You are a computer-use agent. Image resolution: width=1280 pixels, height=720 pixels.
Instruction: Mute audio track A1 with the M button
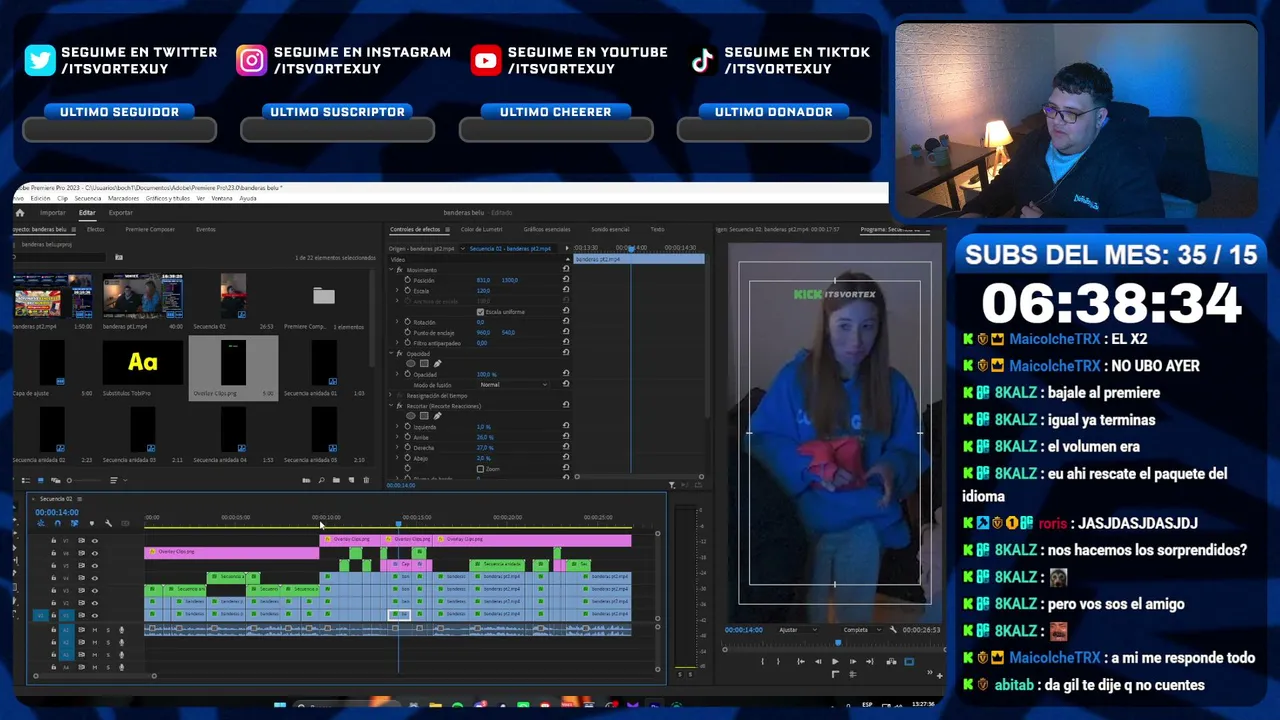95,630
